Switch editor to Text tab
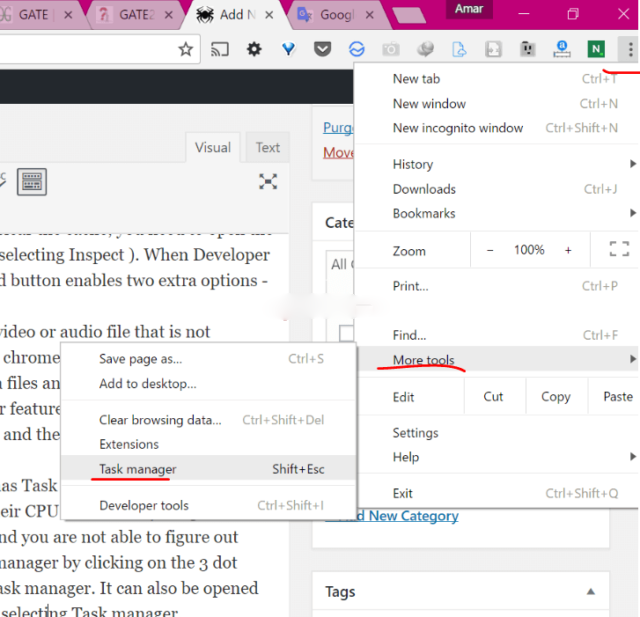 click(268, 147)
